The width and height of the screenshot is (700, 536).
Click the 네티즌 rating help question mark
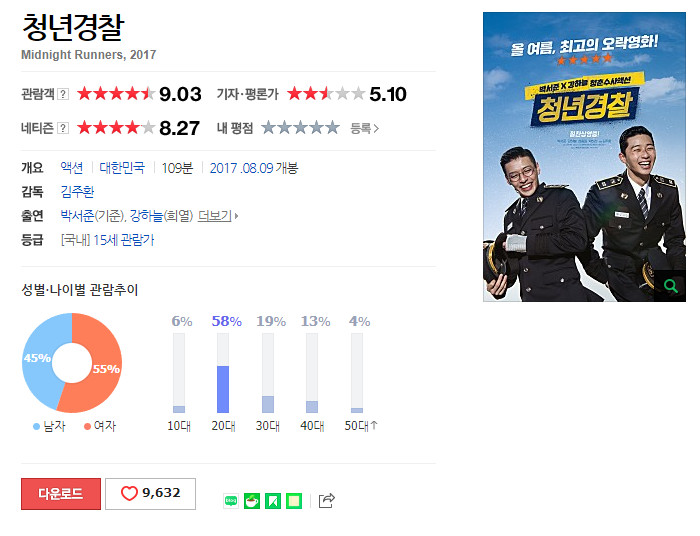[x=63, y=128]
